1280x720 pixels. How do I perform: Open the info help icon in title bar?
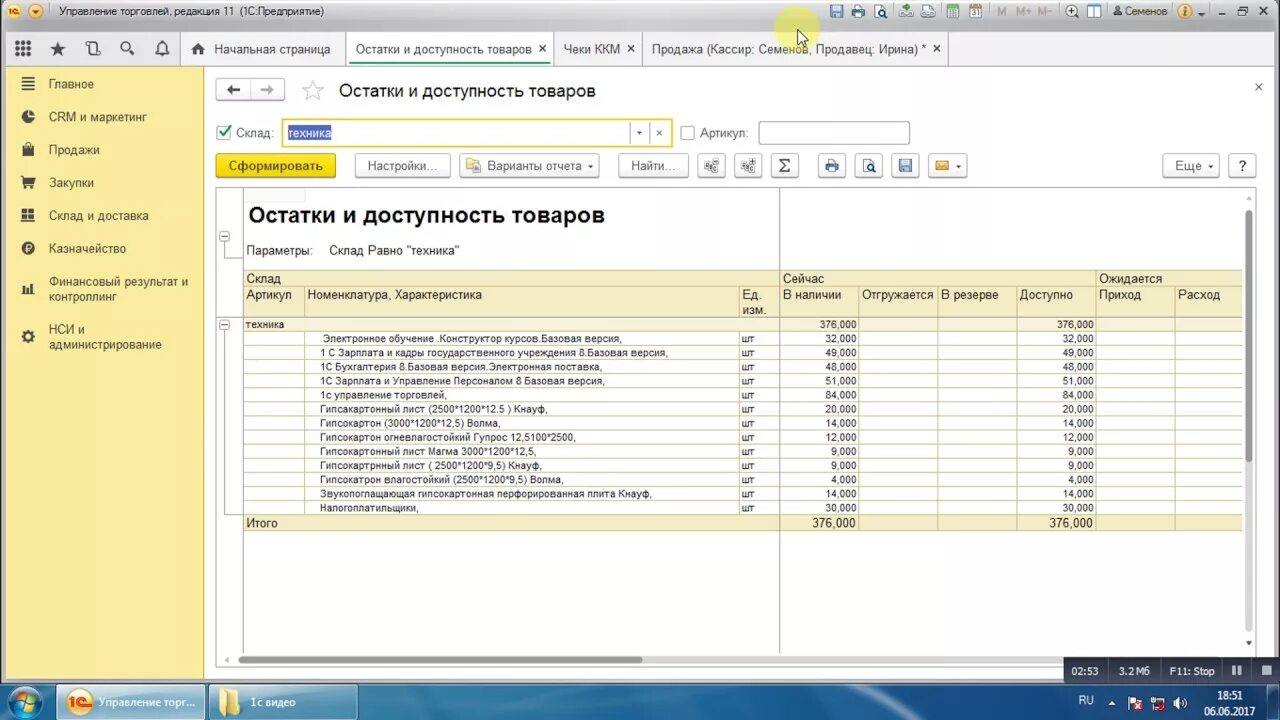coord(1185,11)
